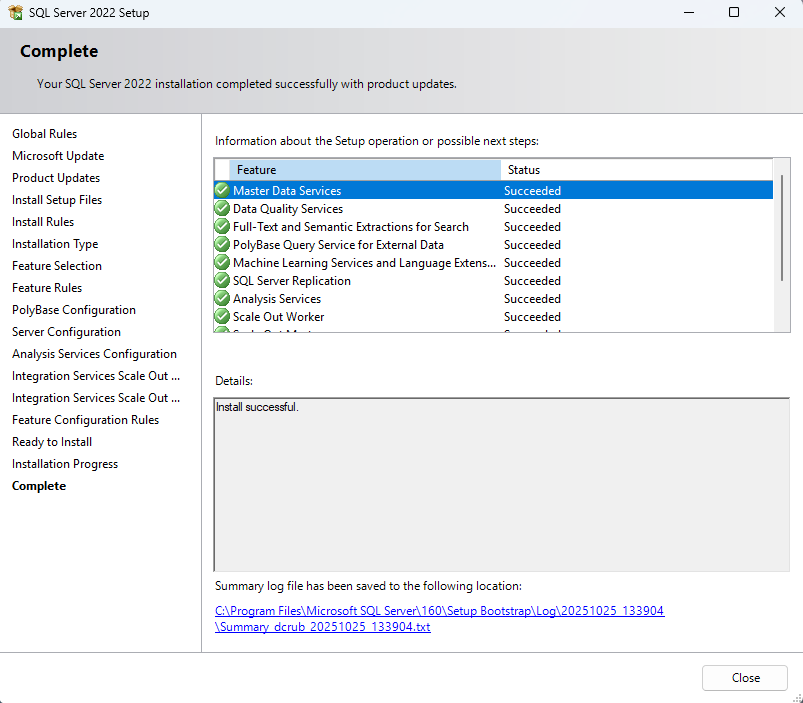Image resolution: width=803 pixels, height=703 pixels.
Task: Click the Ready to Install step
Action: pyautogui.click(x=52, y=442)
